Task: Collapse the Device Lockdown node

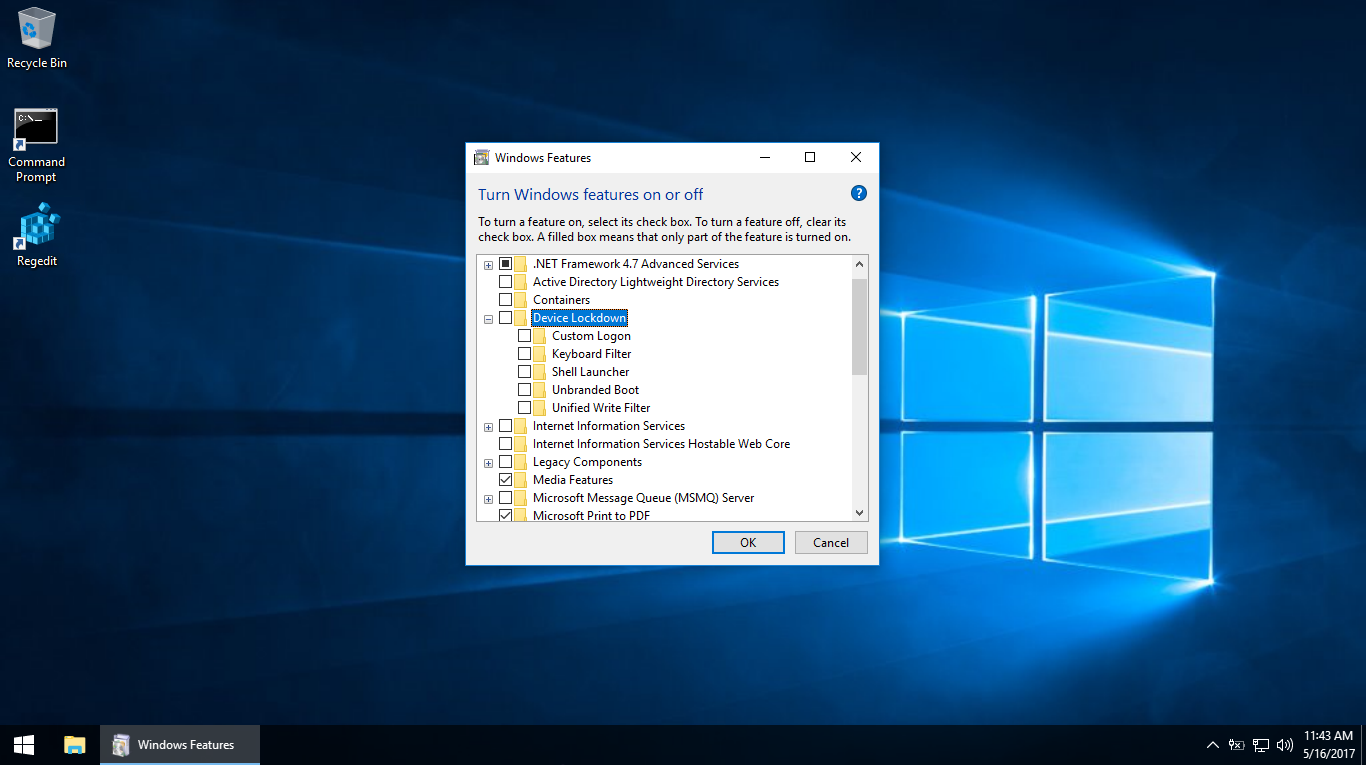Action: point(488,317)
